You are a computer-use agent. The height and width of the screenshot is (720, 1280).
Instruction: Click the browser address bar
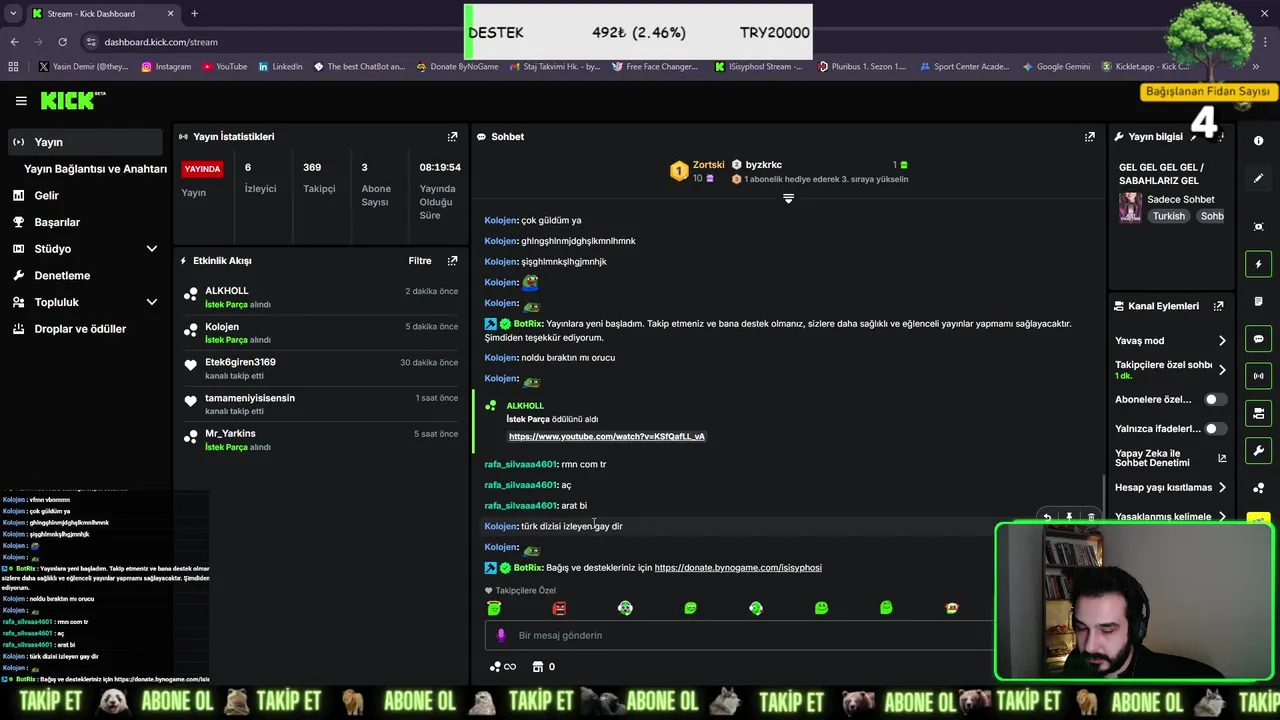coord(270,42)
